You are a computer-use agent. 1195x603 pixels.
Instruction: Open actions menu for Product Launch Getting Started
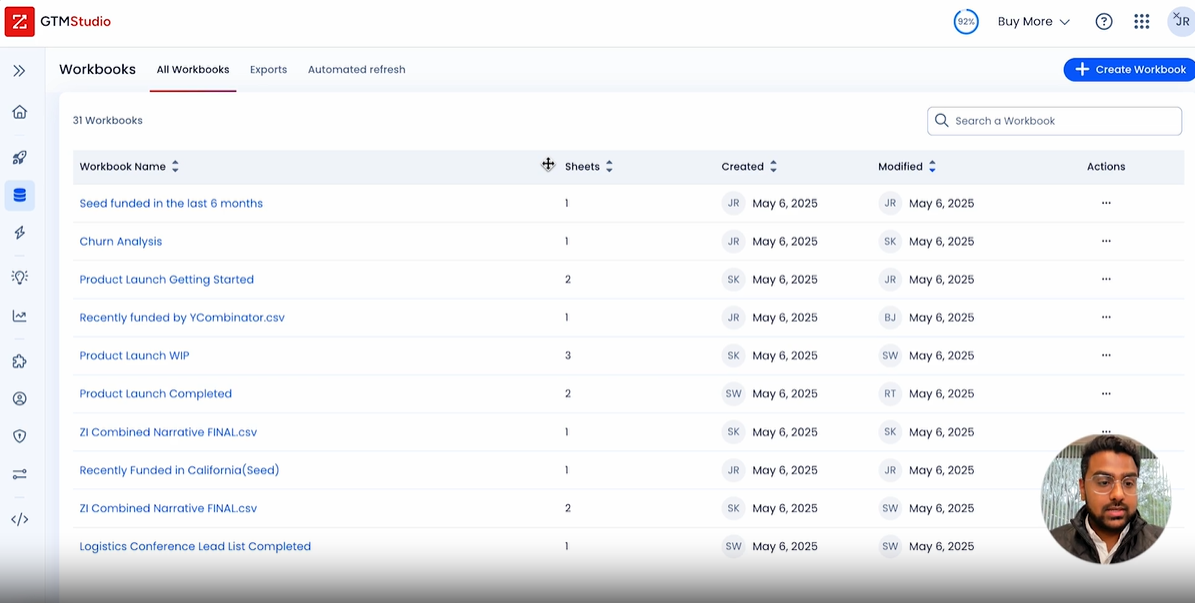(1106, 279)
